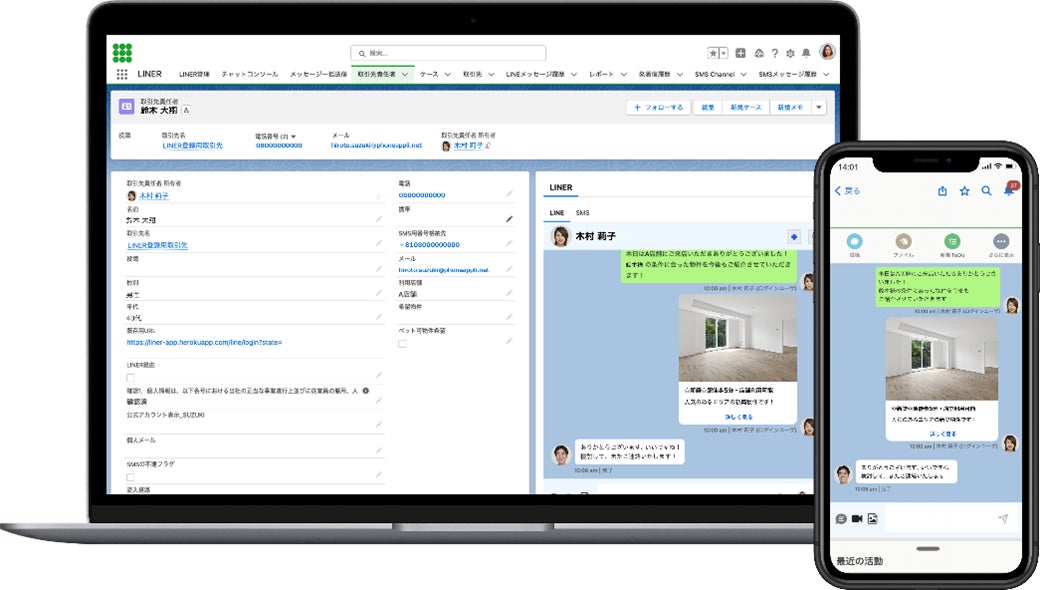Tap the notification bell with red badge on phone

pos(1009,190)
